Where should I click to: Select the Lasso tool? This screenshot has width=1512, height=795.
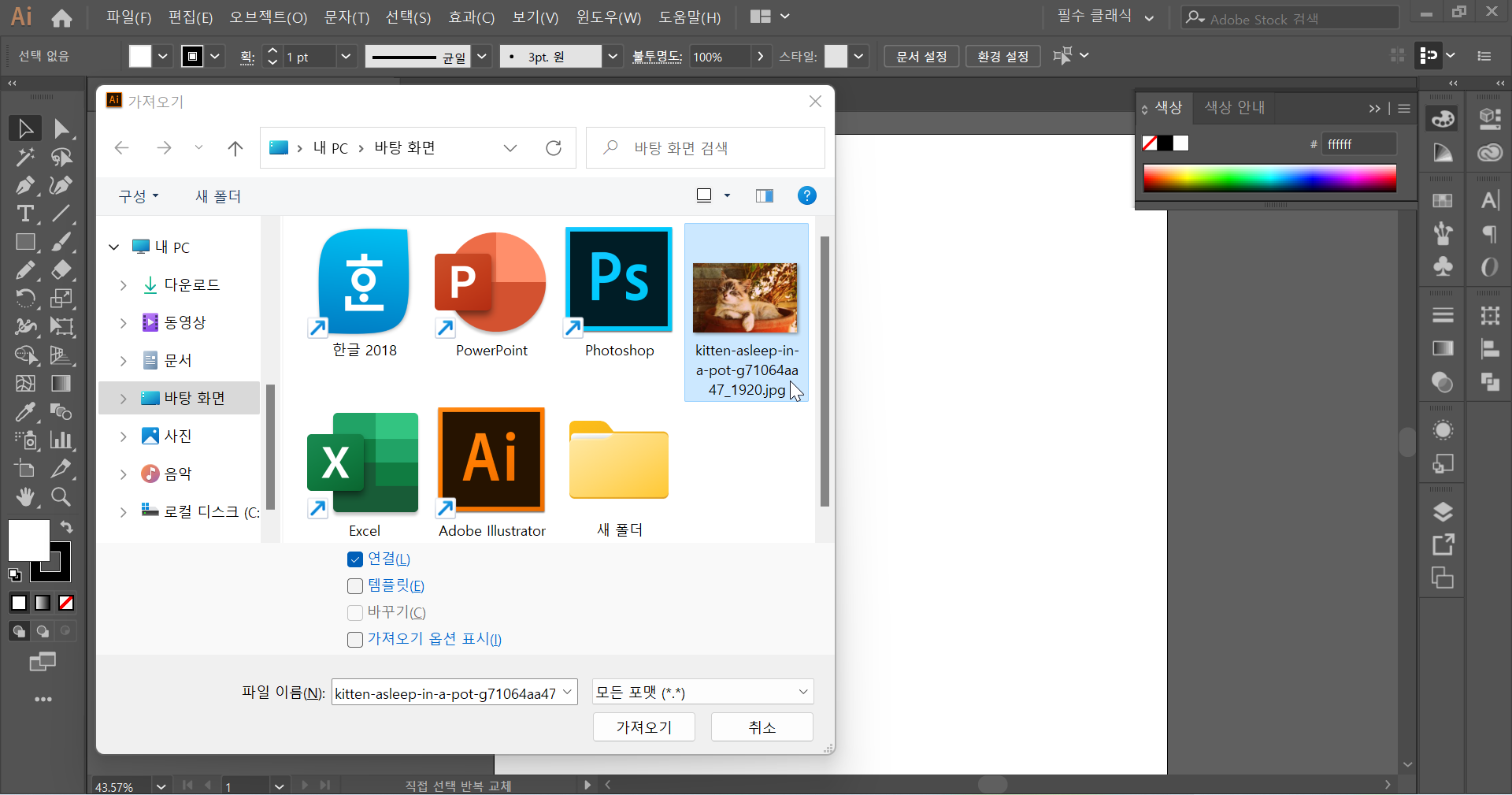click(x=61, y=157)
